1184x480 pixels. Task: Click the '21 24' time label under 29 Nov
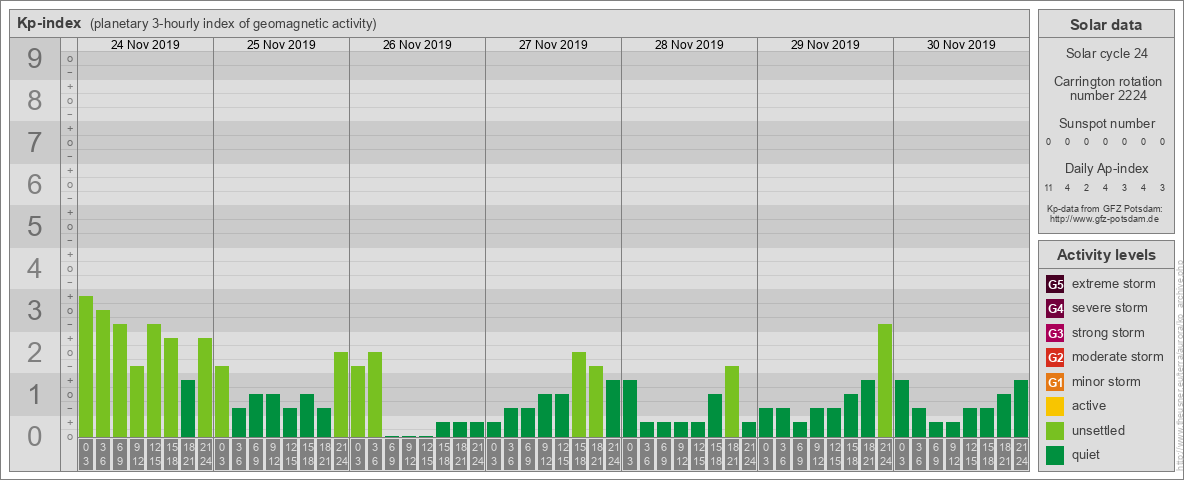(x=885, y=454)
